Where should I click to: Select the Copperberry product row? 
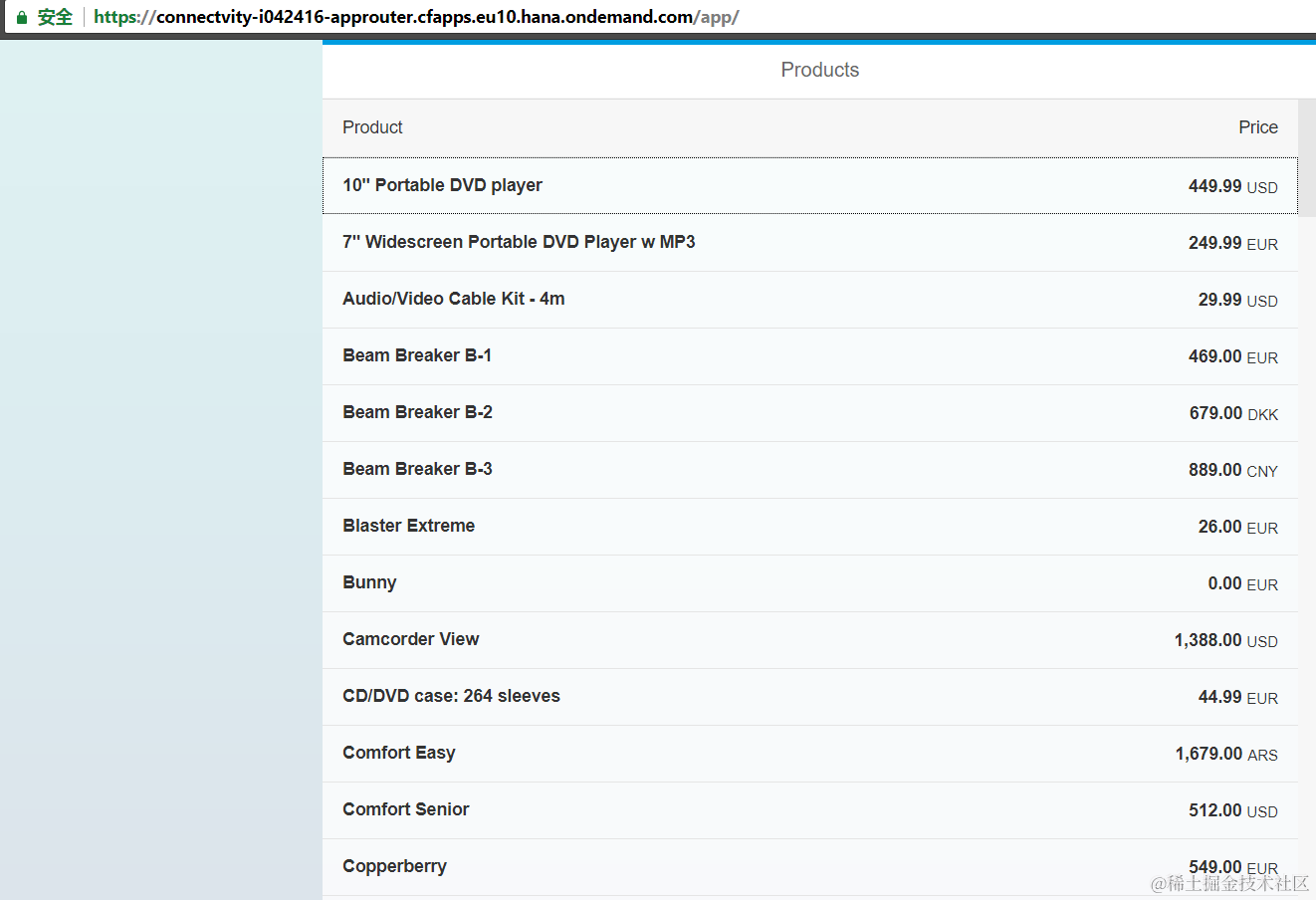pyautogui.click(x=810, y=867)
